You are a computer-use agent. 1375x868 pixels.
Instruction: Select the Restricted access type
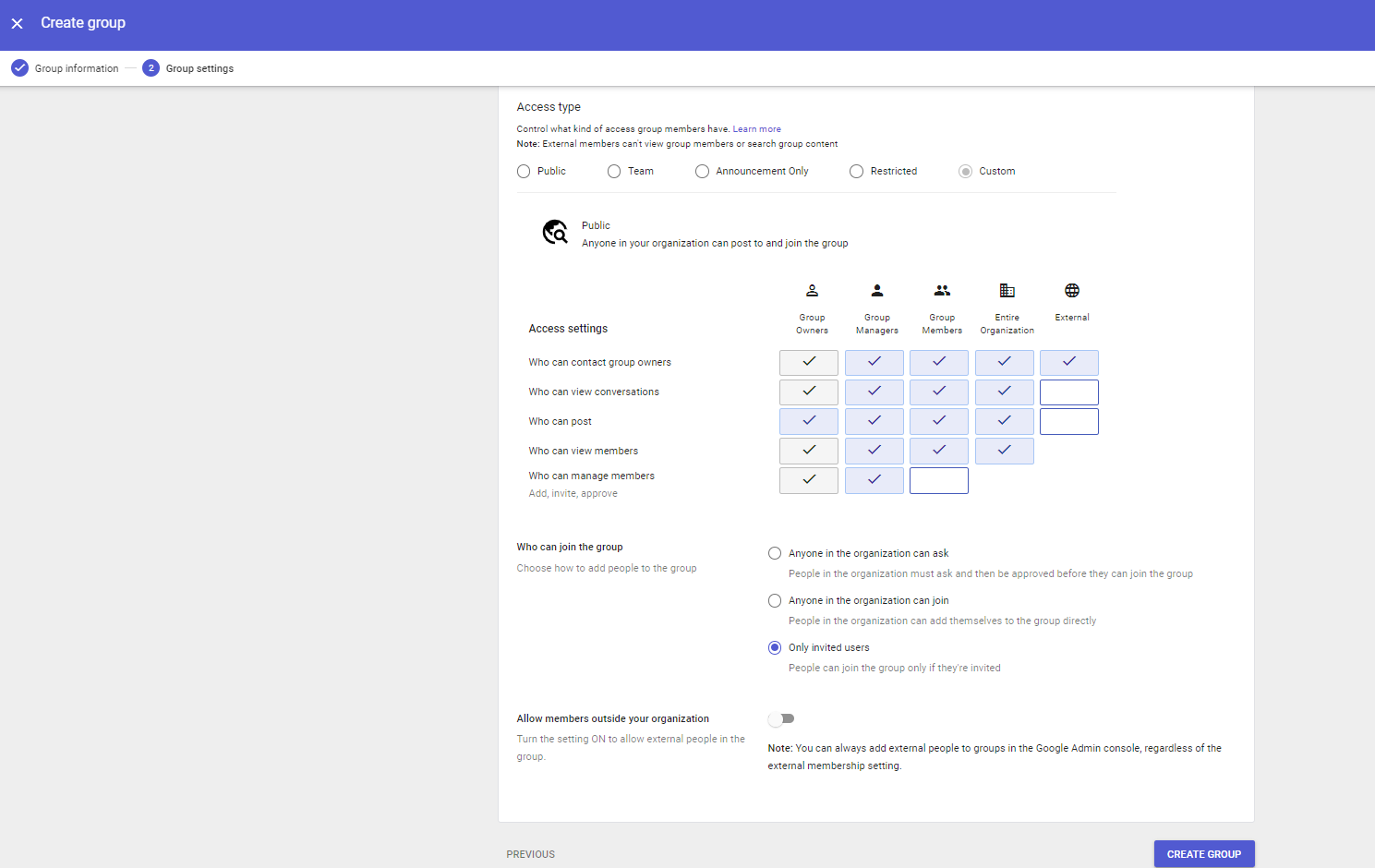coord(856,171)
